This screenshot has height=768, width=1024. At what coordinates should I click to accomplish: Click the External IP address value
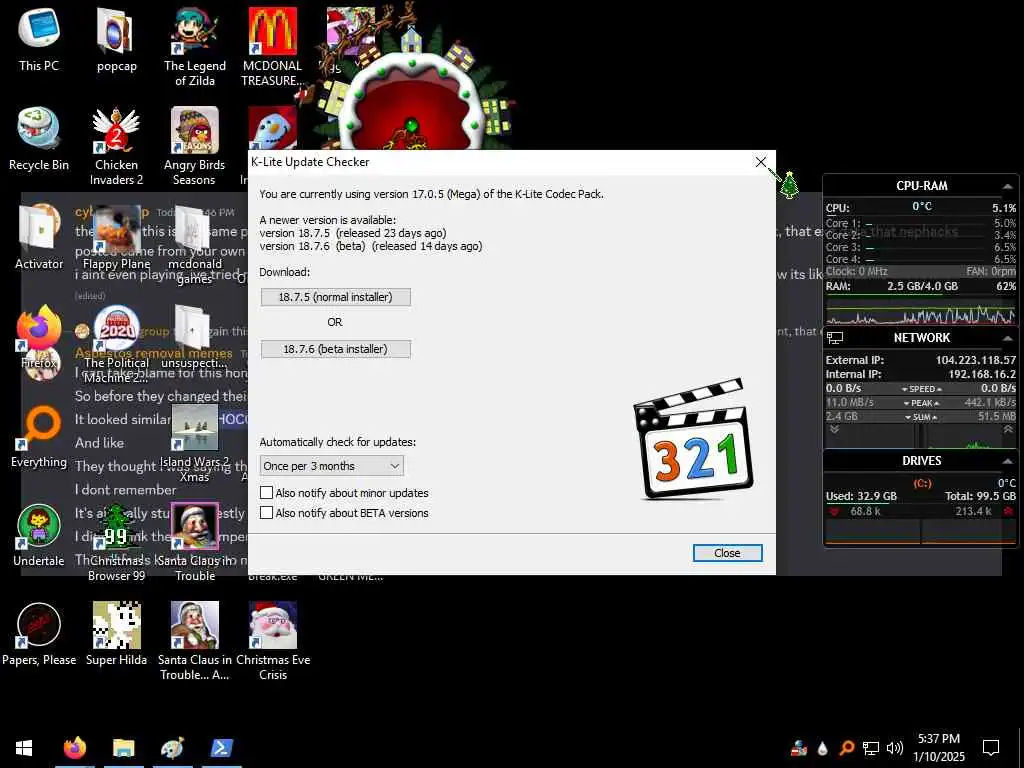(x=976, y=360)
